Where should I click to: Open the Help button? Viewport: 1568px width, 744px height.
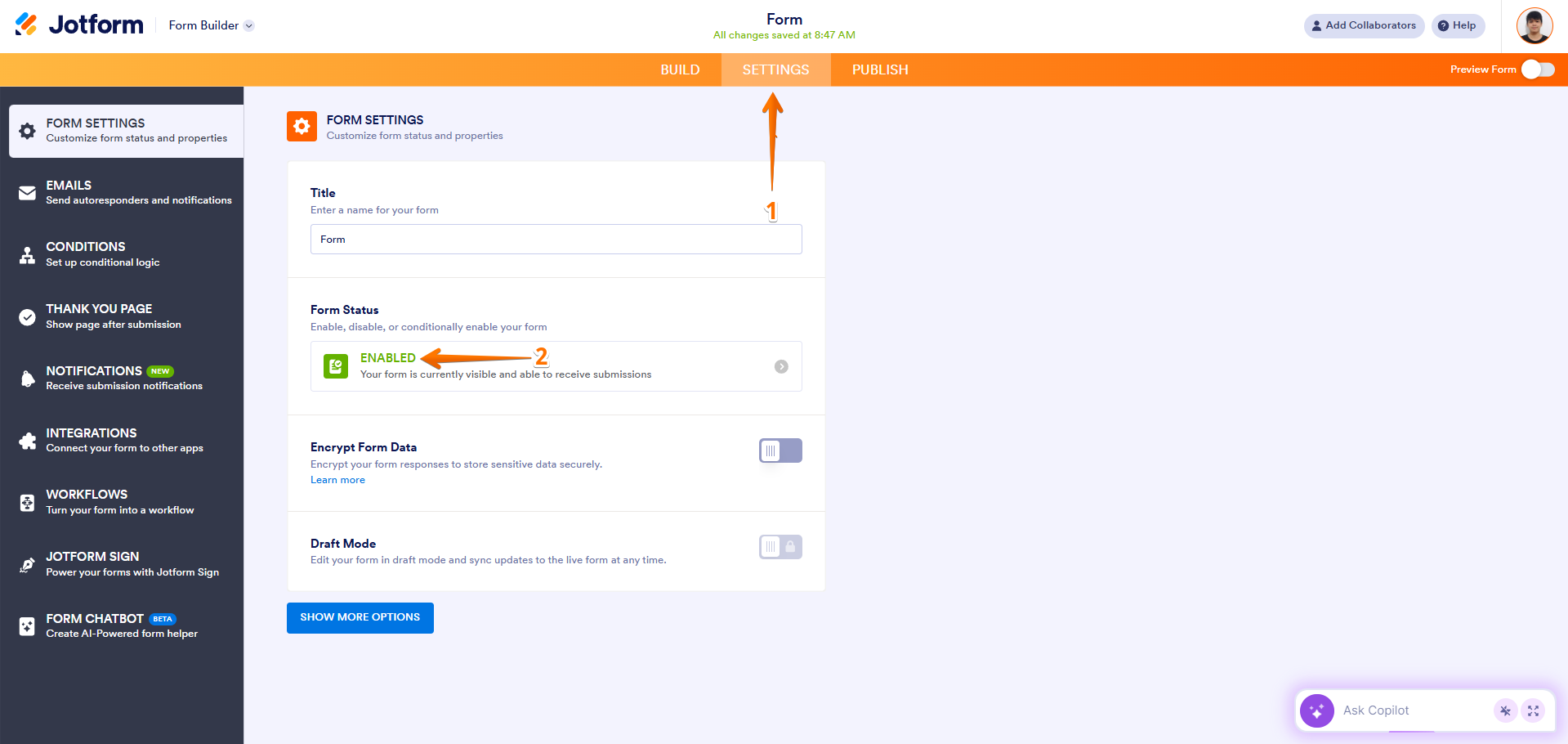(1458, 25)
